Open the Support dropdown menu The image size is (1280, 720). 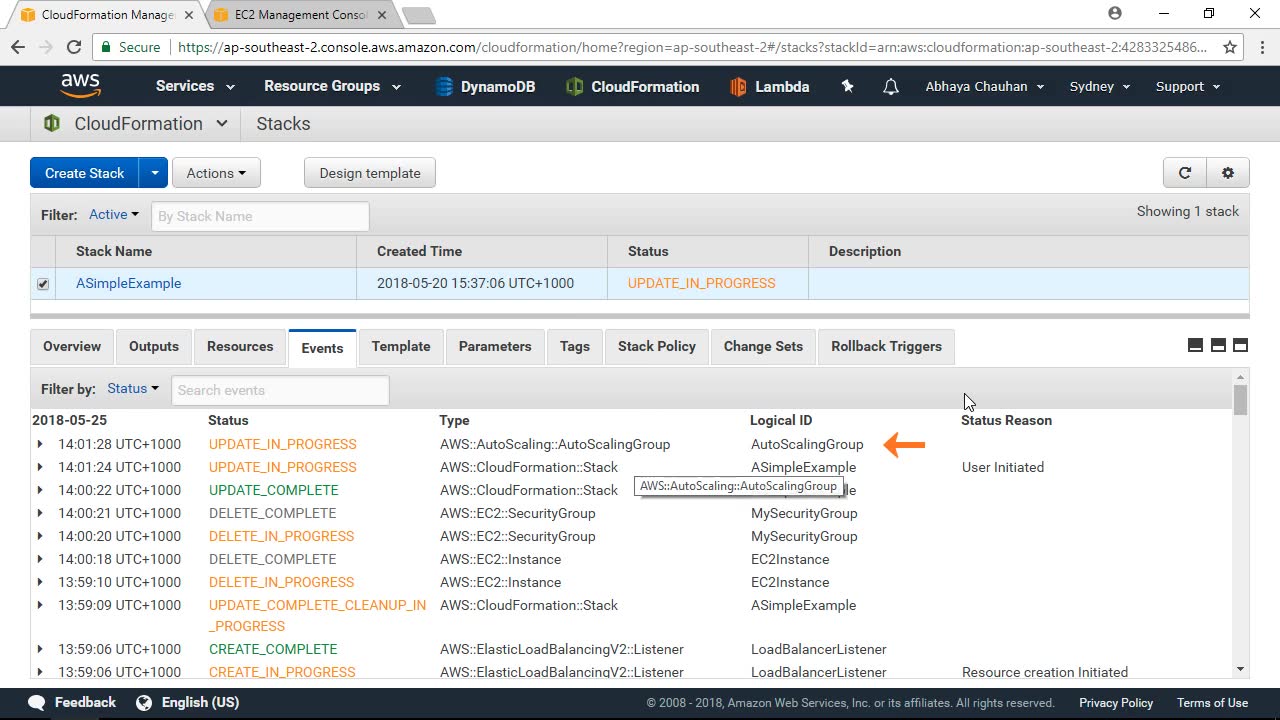pos(1188,86)
